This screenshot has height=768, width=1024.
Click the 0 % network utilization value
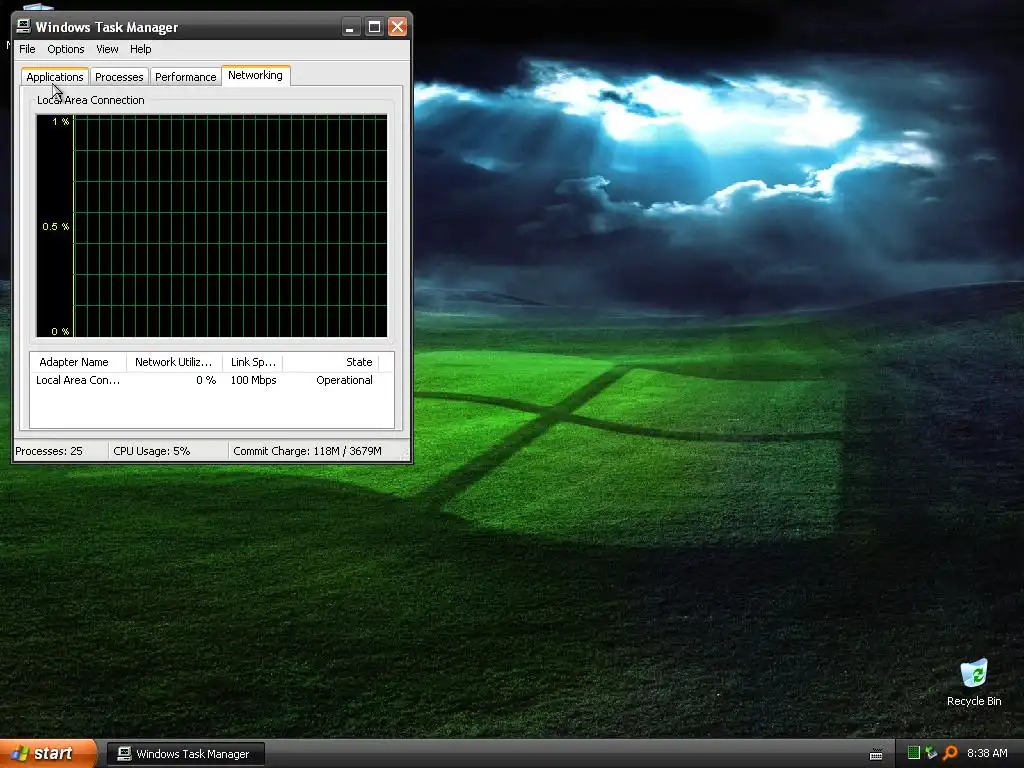[206, 380]
